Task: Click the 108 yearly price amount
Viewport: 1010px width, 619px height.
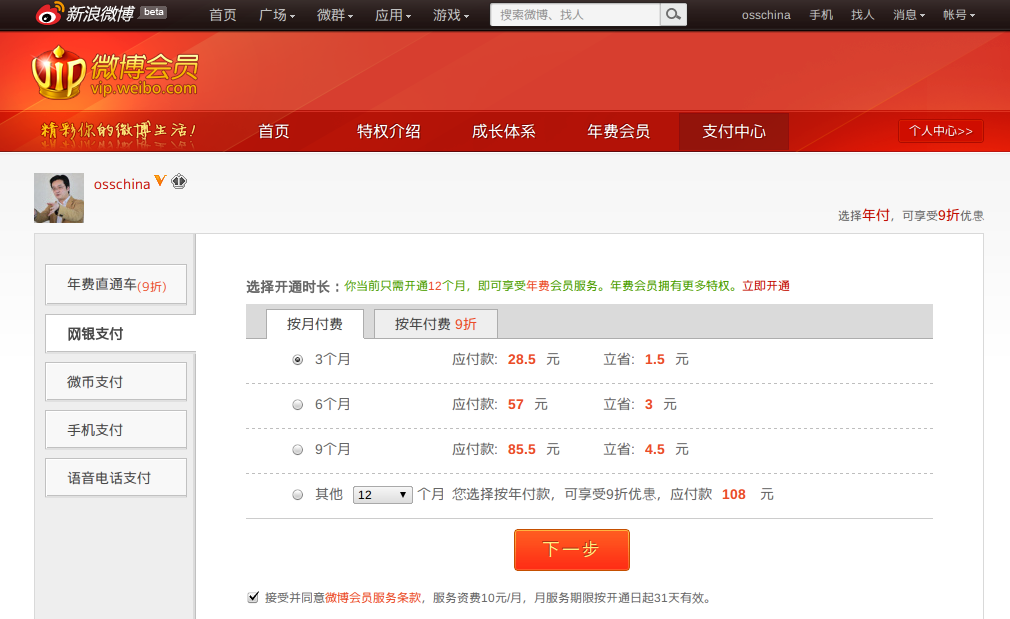Action: pos(734,495)
